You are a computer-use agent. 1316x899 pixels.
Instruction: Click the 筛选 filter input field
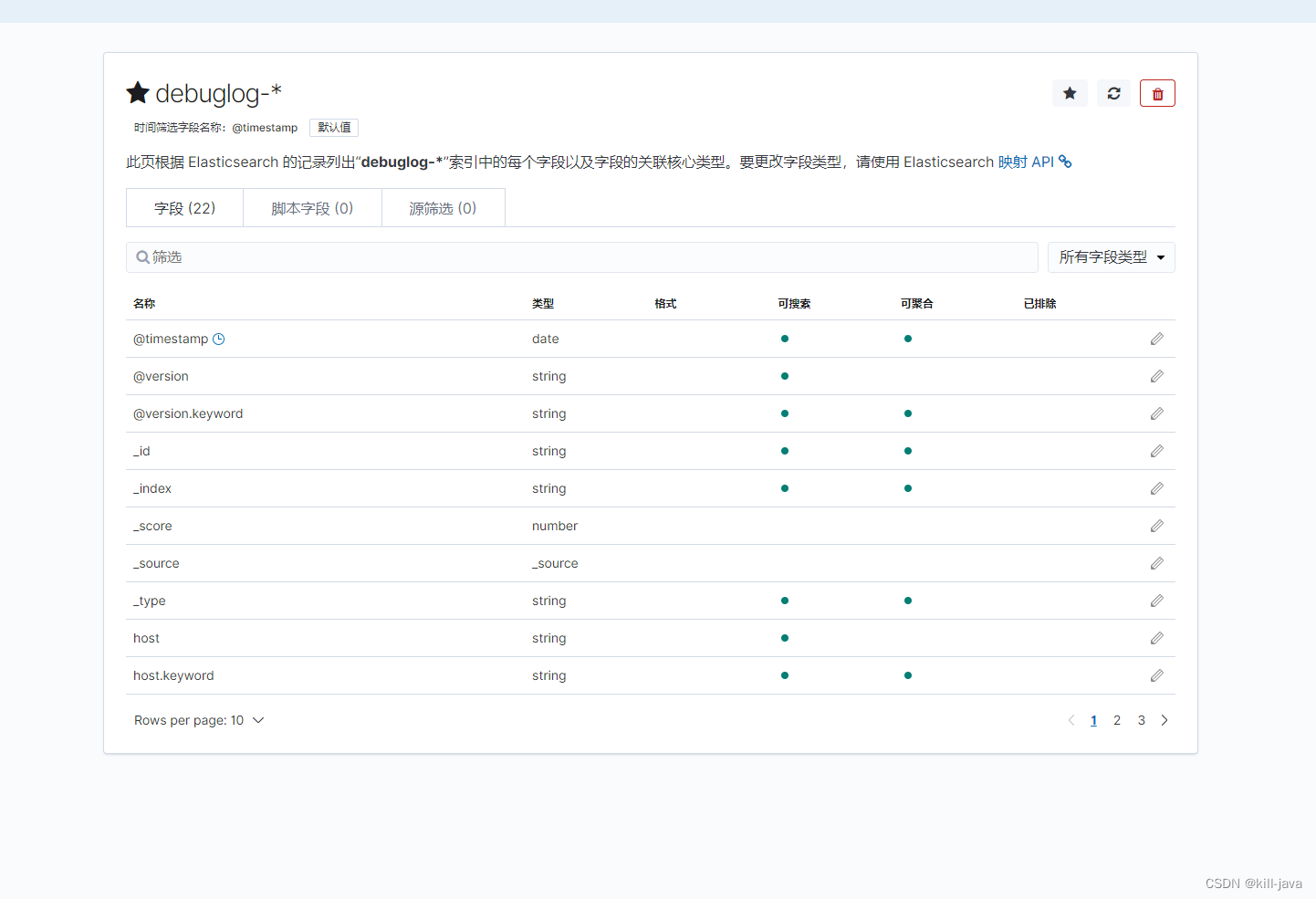coord(582,257)
